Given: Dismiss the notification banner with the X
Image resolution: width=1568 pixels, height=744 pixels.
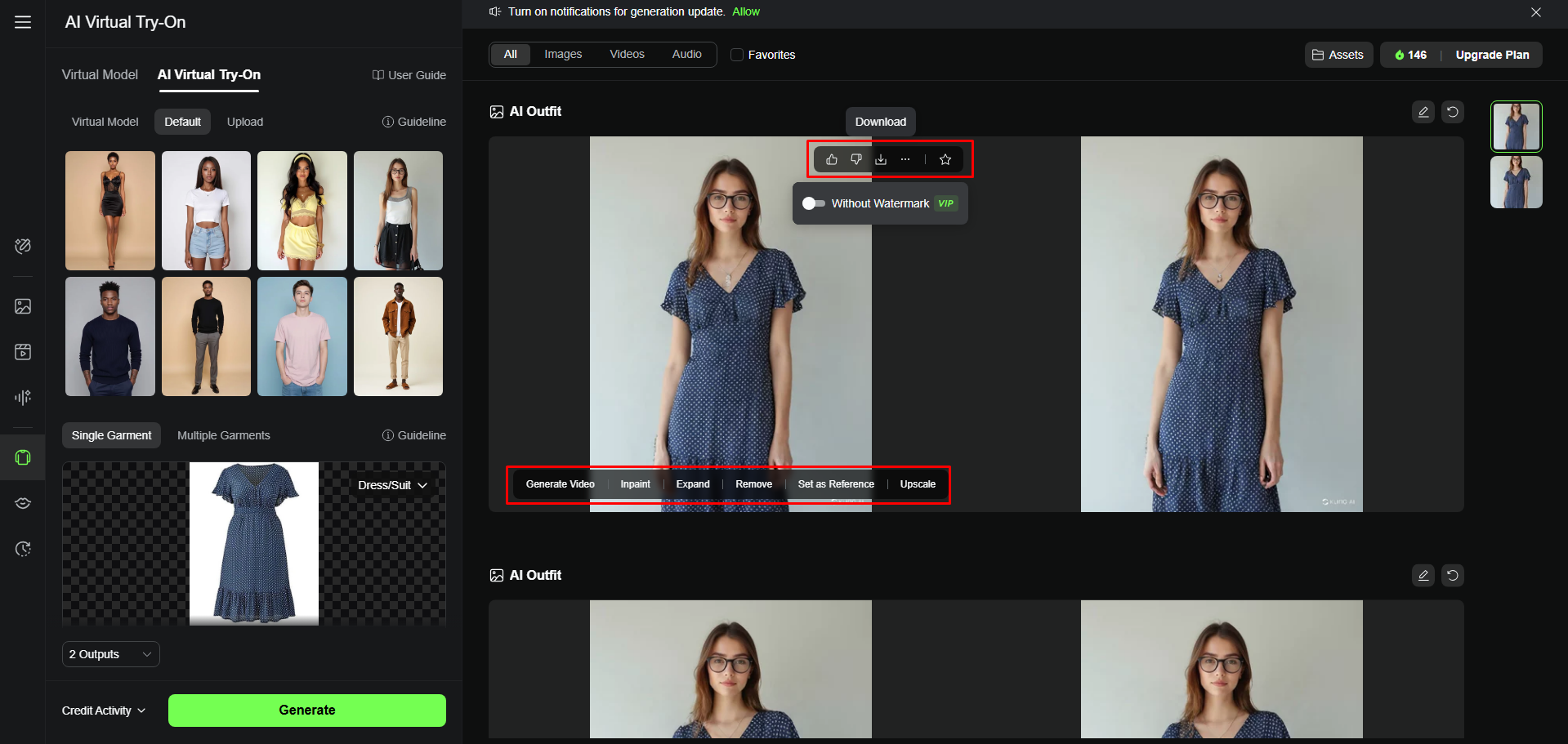Looking at the screenshot, I should click(x=1536, y=12).
